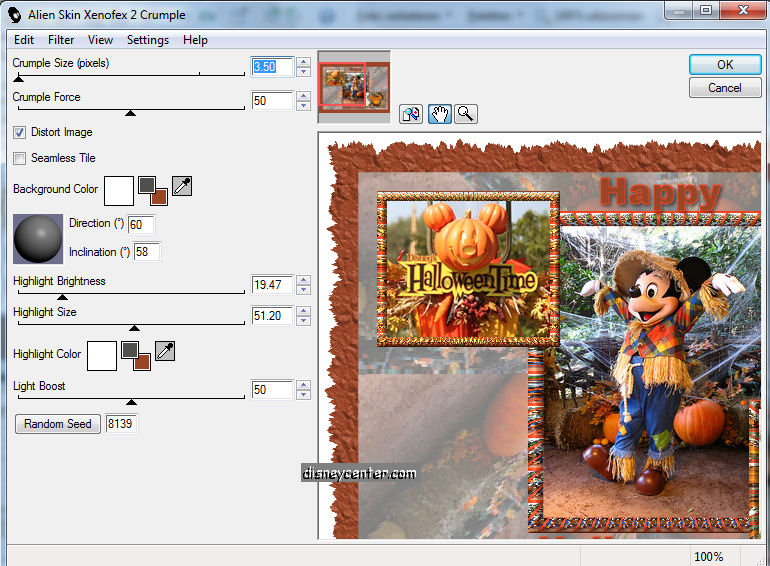770x566 pixels.
Task: Click the Highlight Brightness slider handle
Action: tap(62, 296)
